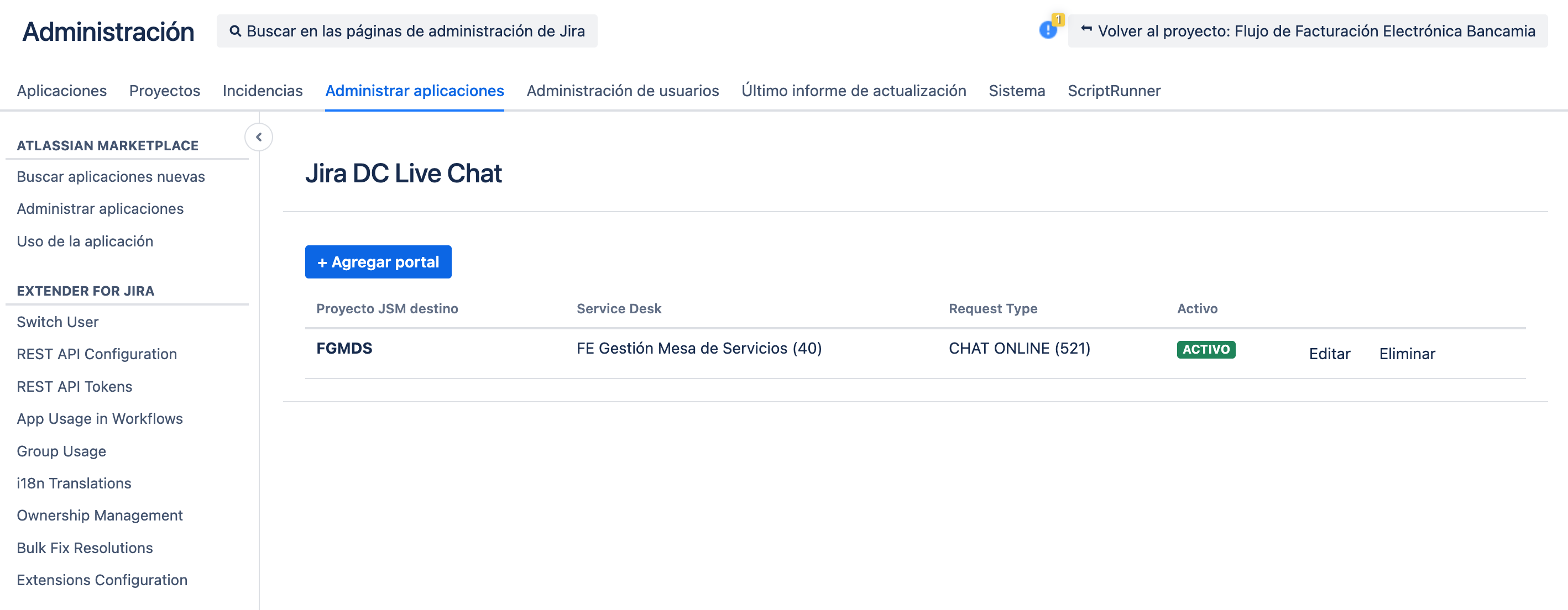The image size is (1568, 610).
Task: Click the EXTENDER FOR JIRA section header
Action: coord(85,291)
